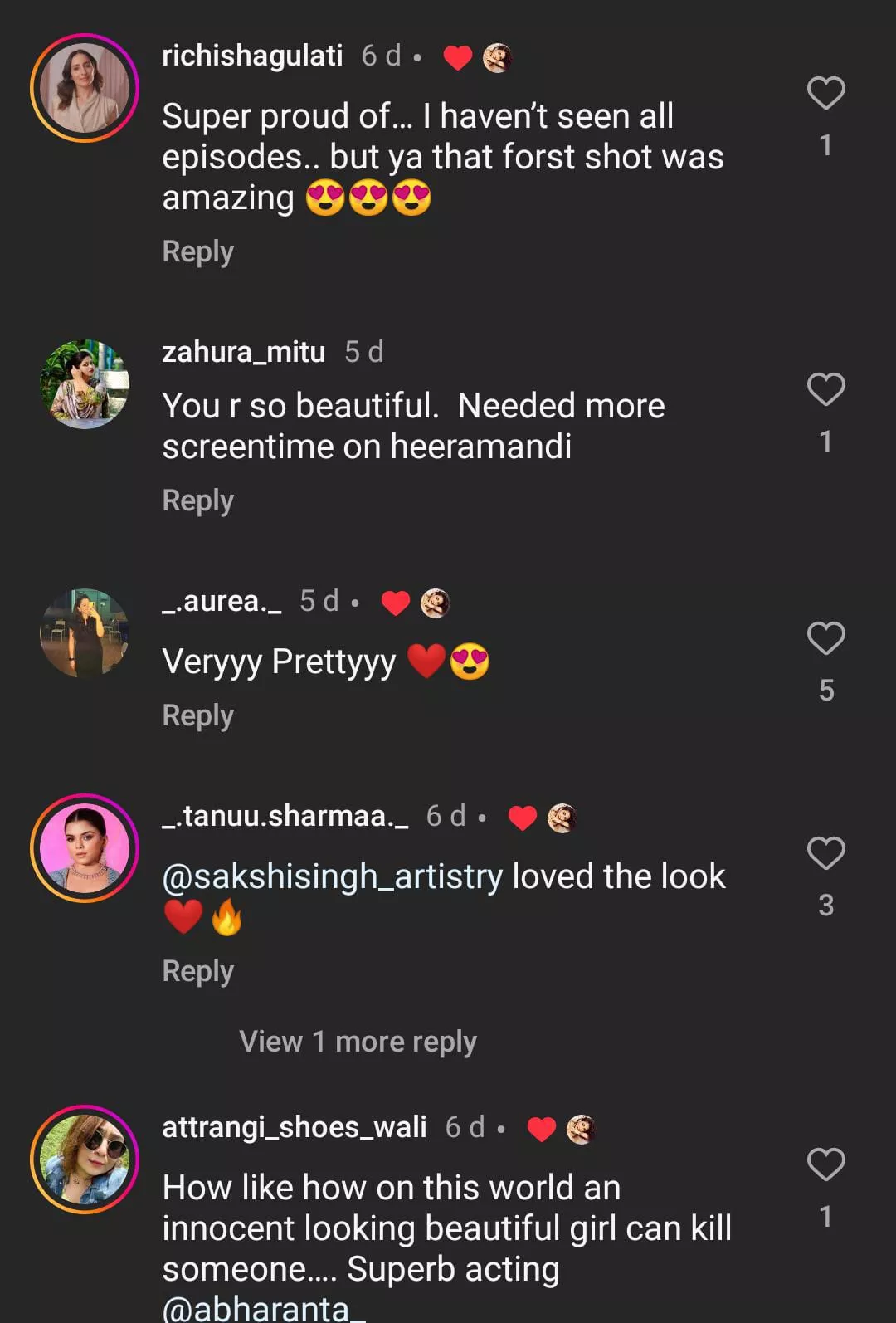Image resolution: width=896 pixels, height=1323 pixels.
Task: Tap creator-liked avatar icon beside _.aurea._
Action: point(435,603)
